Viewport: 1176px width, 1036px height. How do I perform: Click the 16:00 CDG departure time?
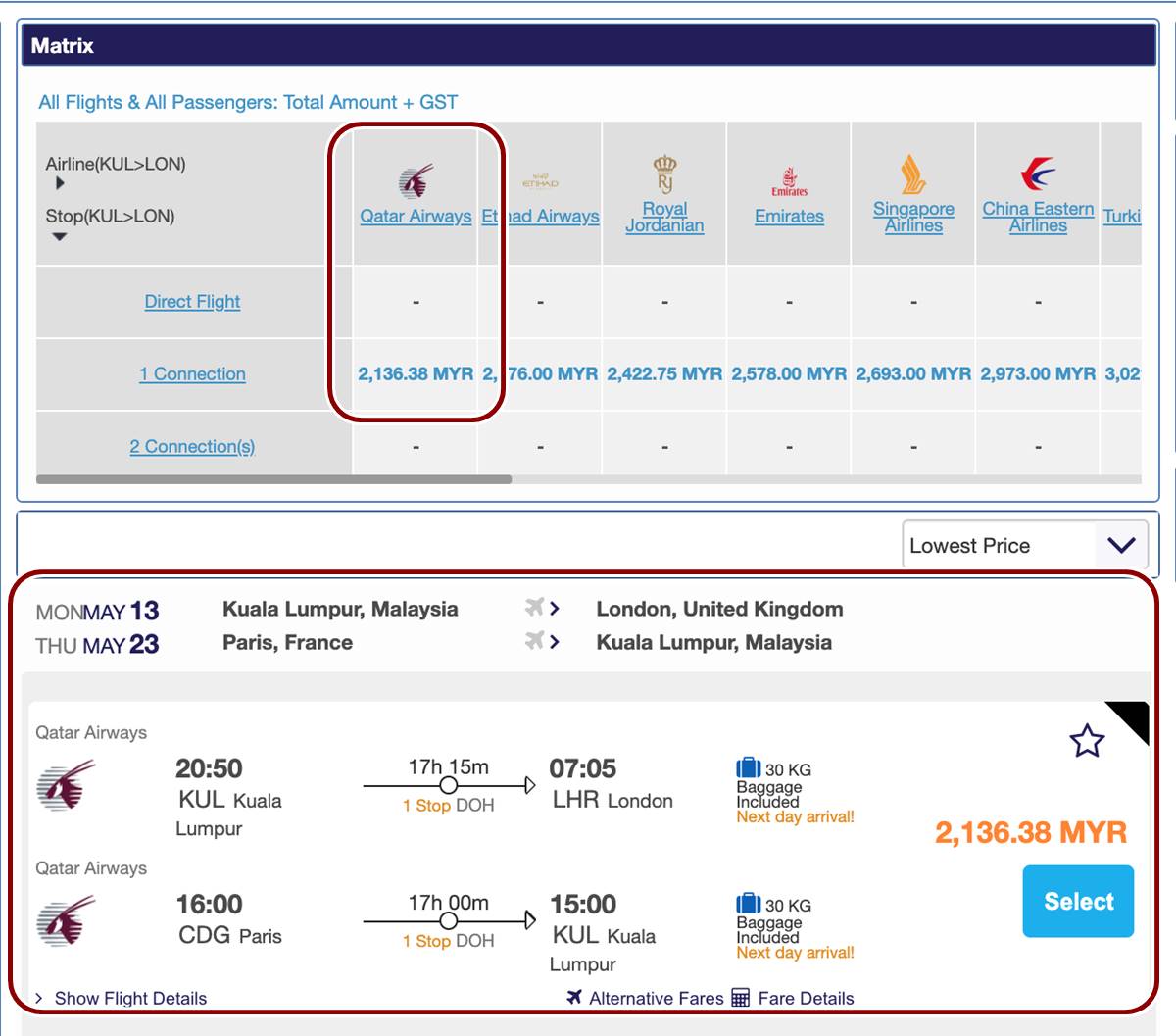(209, 904)
